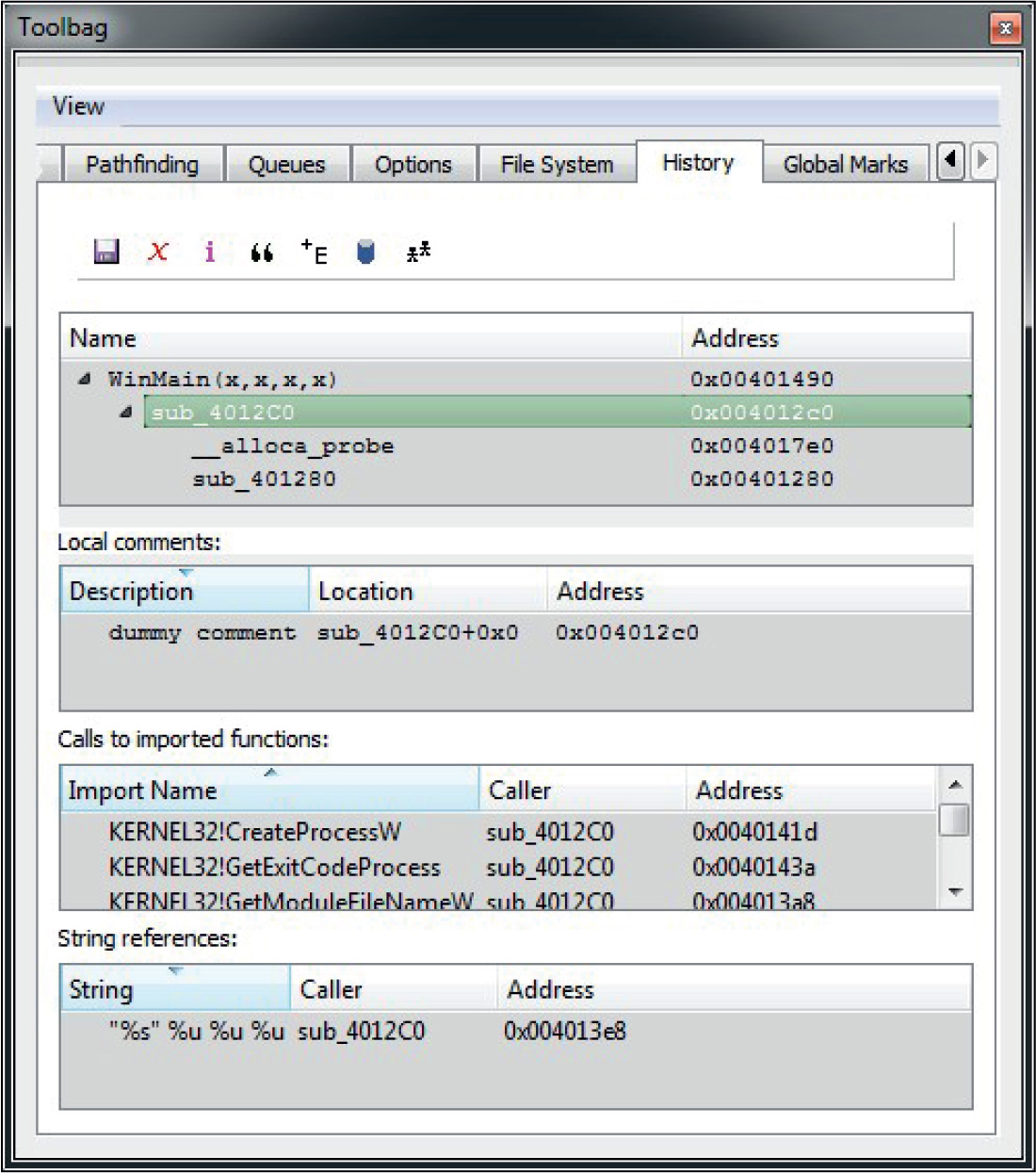Click the blue cylinder database icon
The image size is (1036, 1173).
pos(366,252)
